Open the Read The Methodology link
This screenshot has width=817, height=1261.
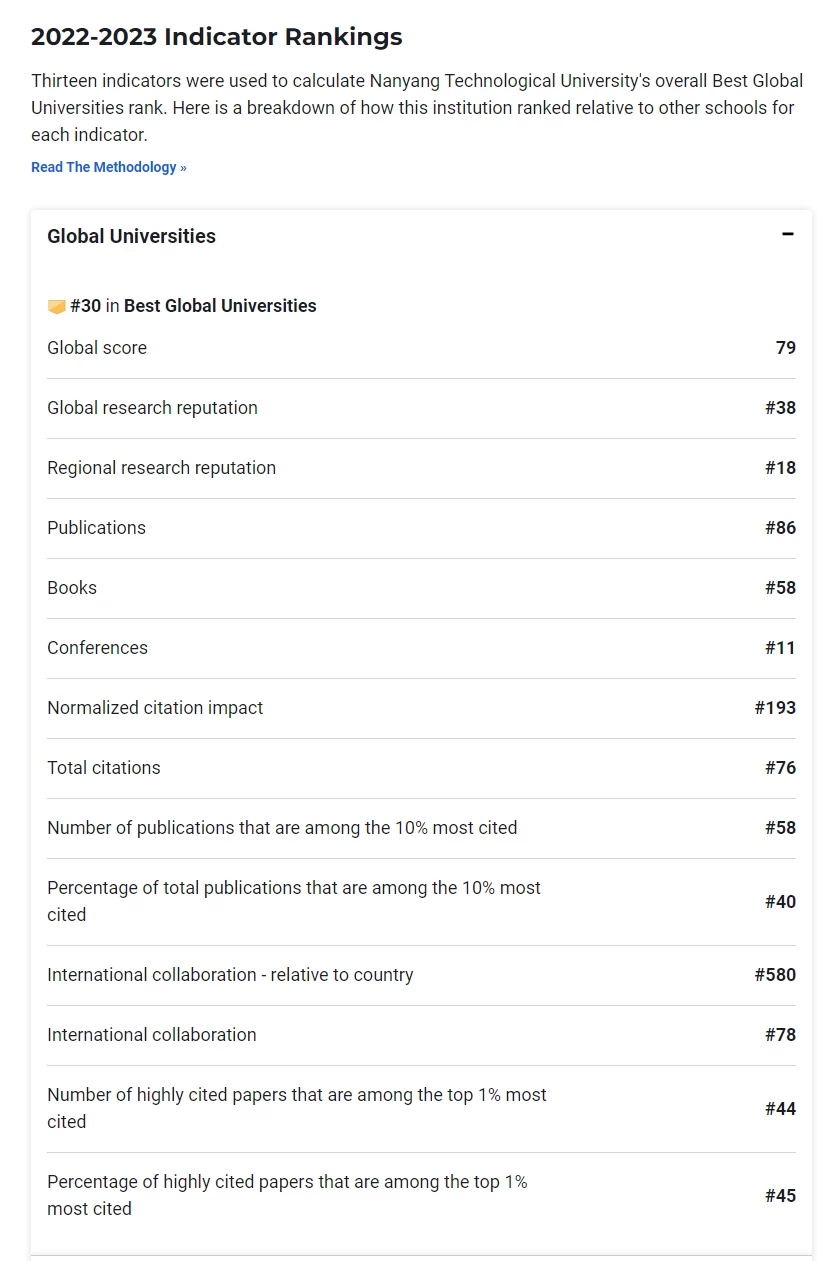pos(108,167)
